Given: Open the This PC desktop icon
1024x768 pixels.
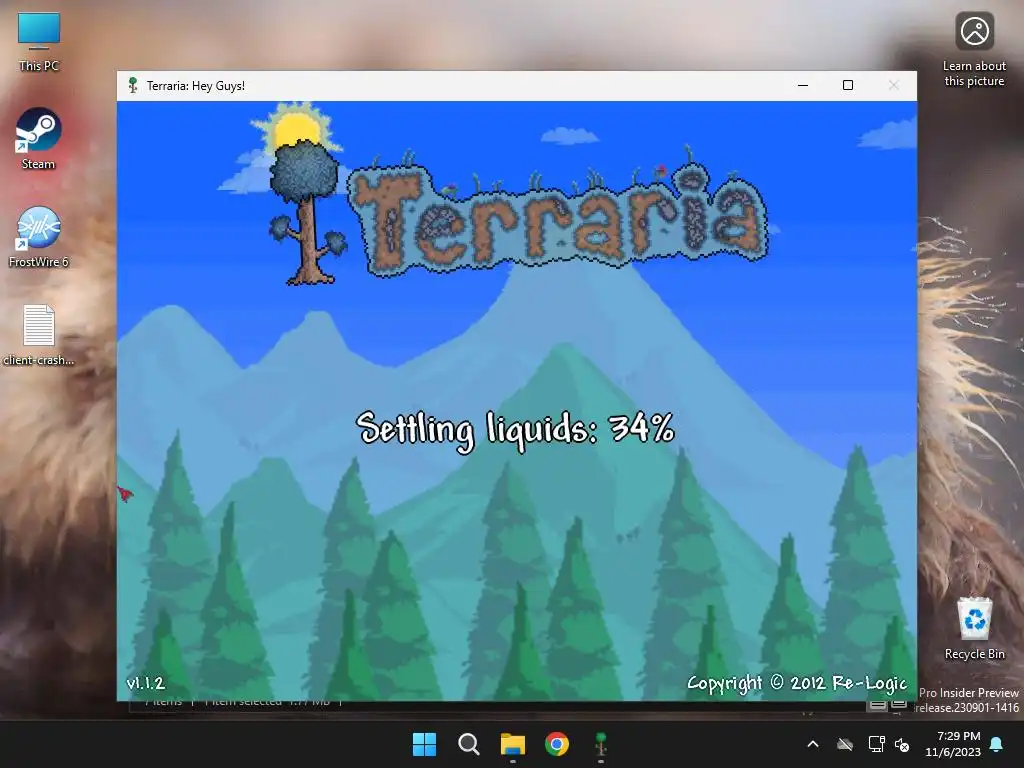Looking at the screenshot, I should point(39,42).
